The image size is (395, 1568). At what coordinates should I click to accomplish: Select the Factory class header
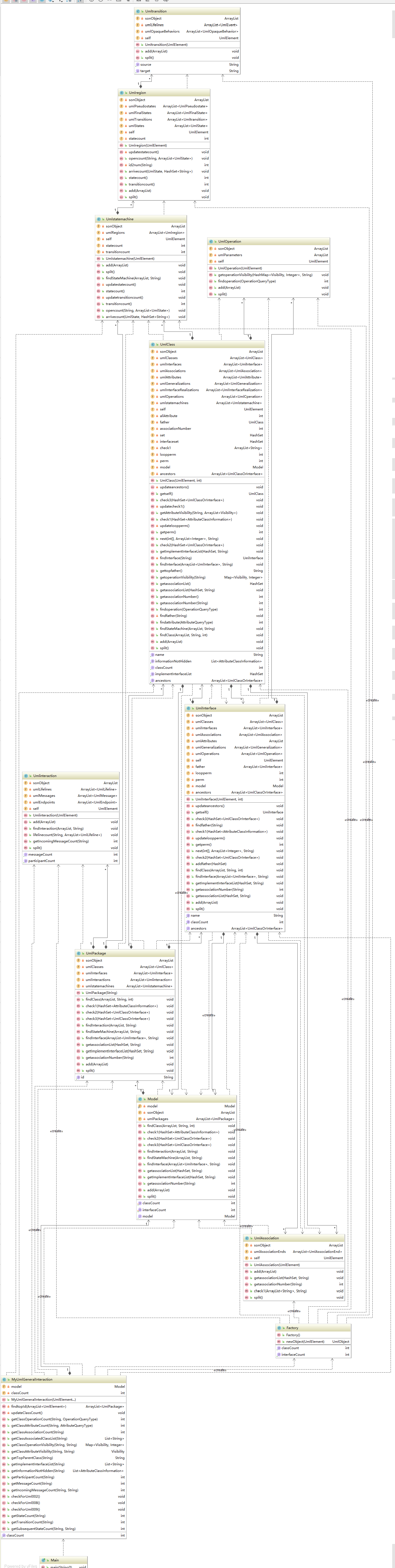pos(313,1328)
